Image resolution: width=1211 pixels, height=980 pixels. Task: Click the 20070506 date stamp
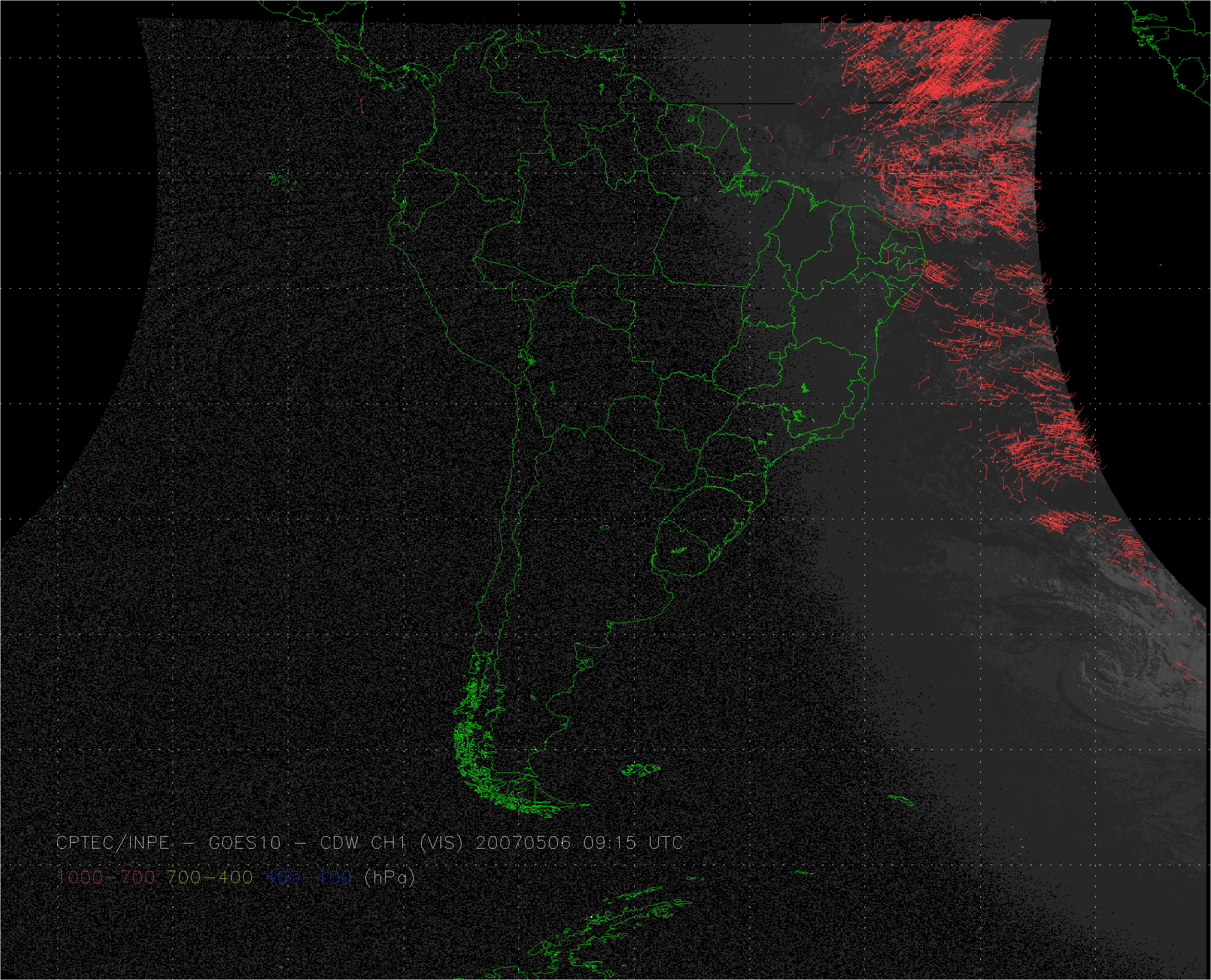pyautogui.click(x=523, y=843)
